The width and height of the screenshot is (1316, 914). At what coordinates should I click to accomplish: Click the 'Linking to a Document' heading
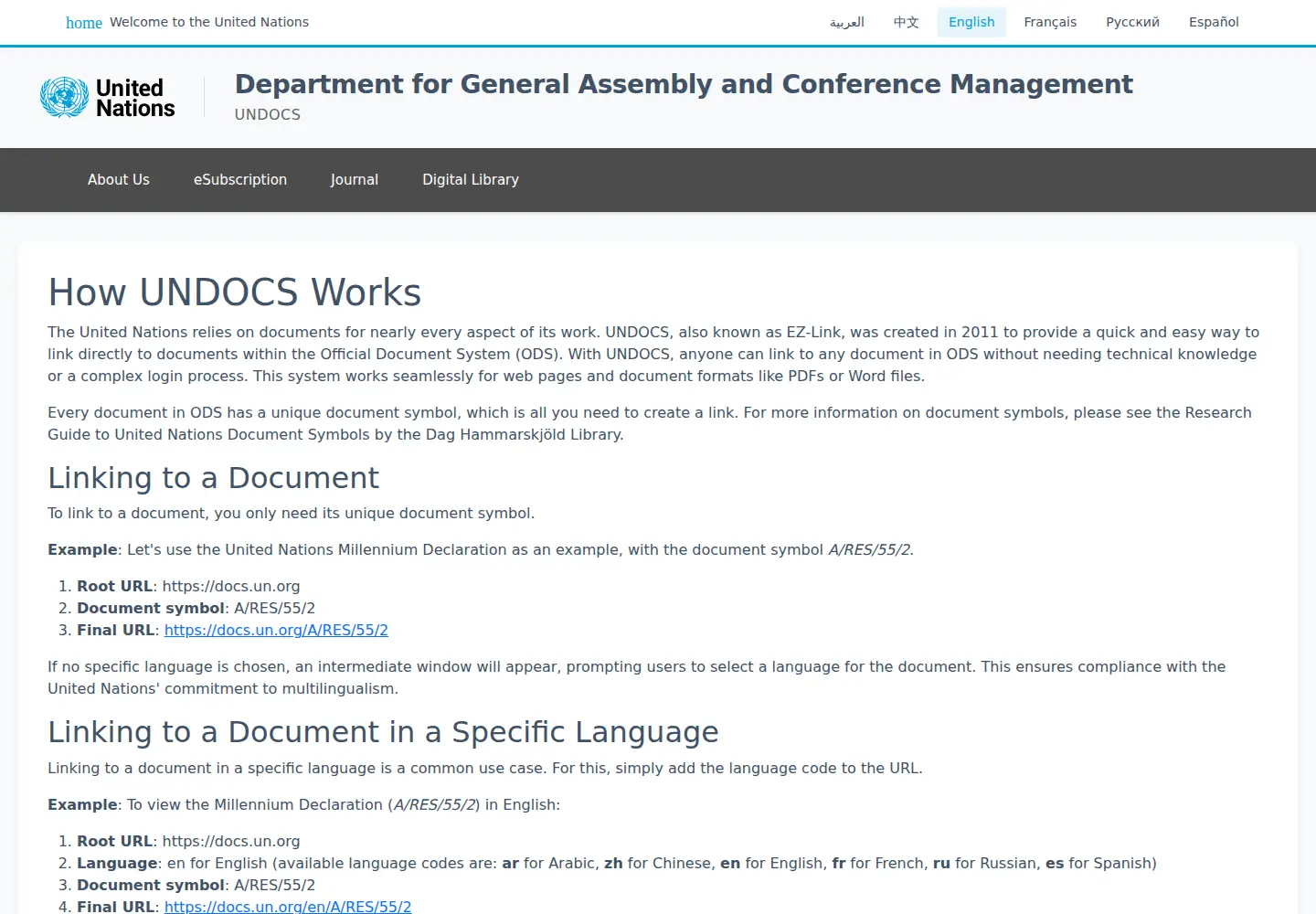pos(213,478)
